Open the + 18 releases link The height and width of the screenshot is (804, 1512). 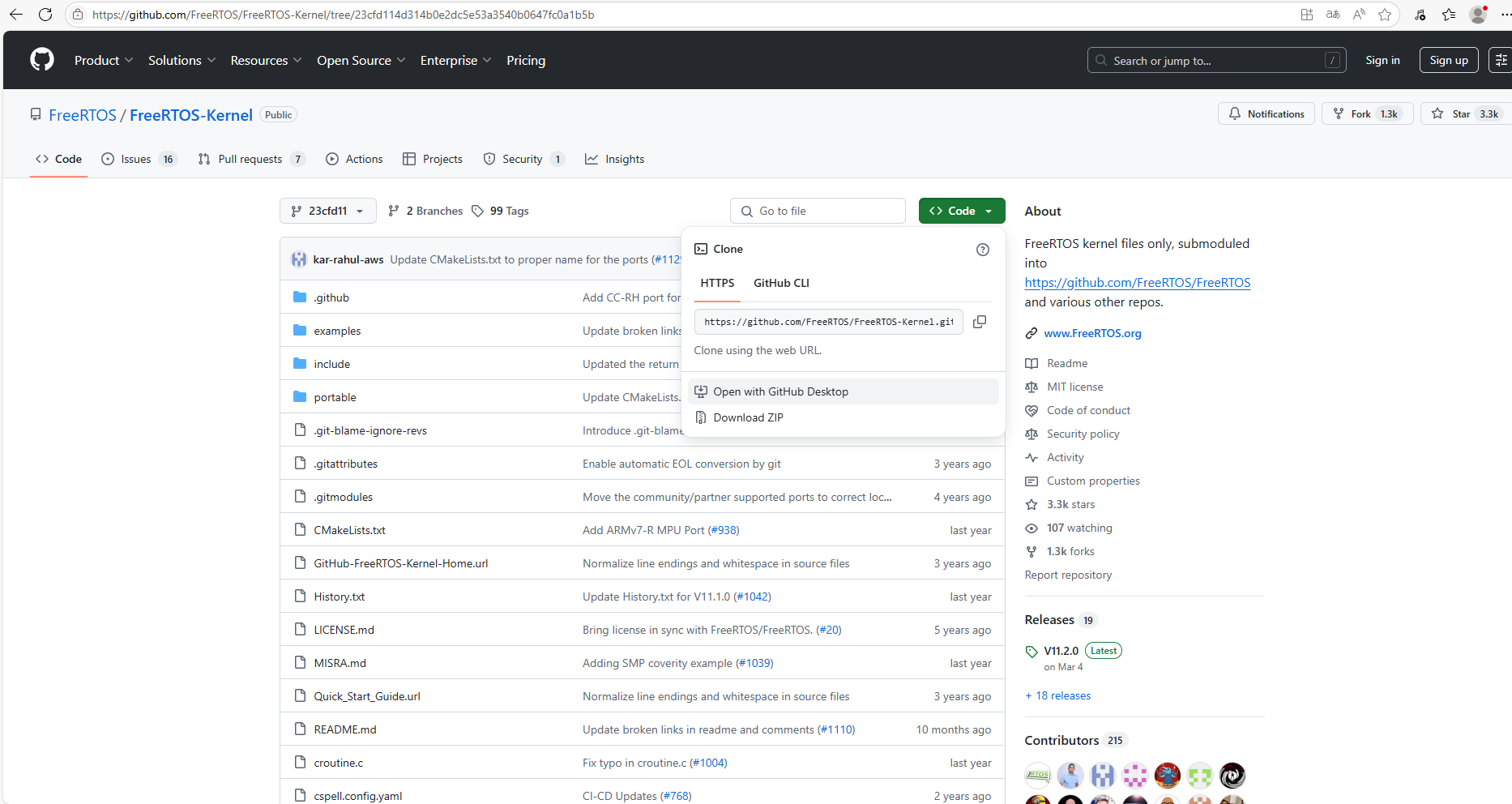point(1058,695)
